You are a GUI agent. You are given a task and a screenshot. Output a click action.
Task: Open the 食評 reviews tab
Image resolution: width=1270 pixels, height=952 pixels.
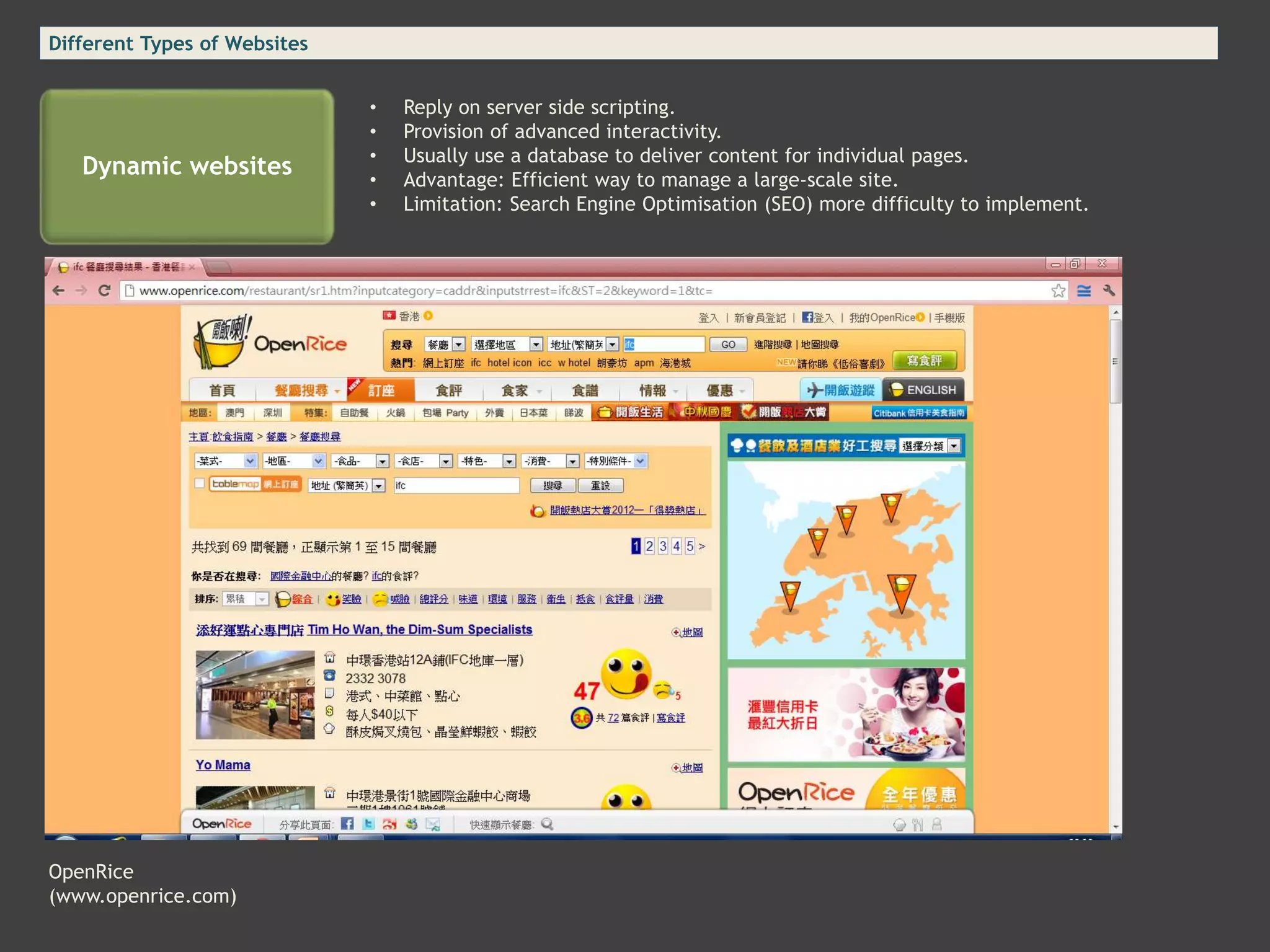tap(448, 390)
